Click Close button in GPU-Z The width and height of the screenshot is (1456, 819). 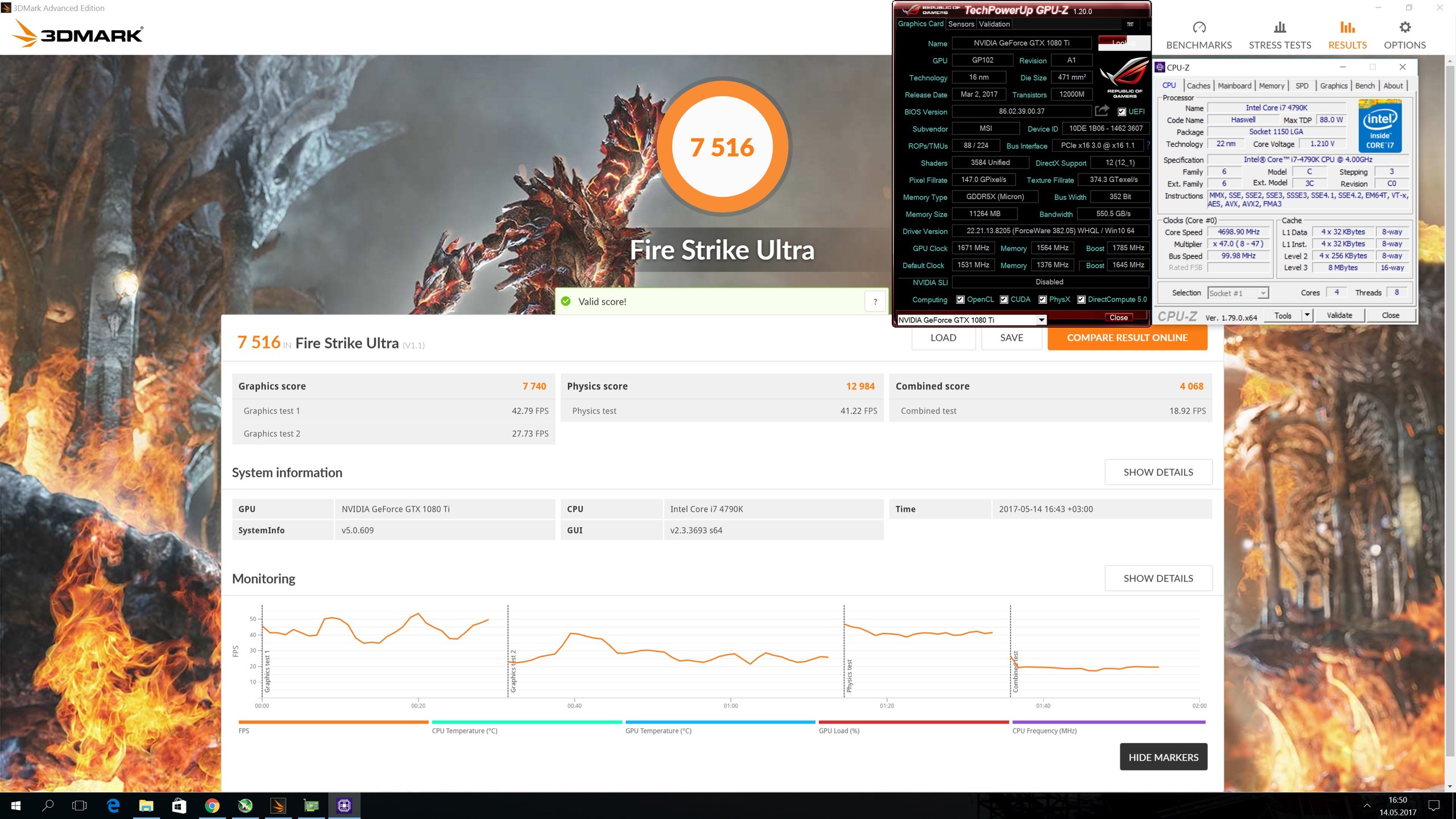click(1118, 317)
